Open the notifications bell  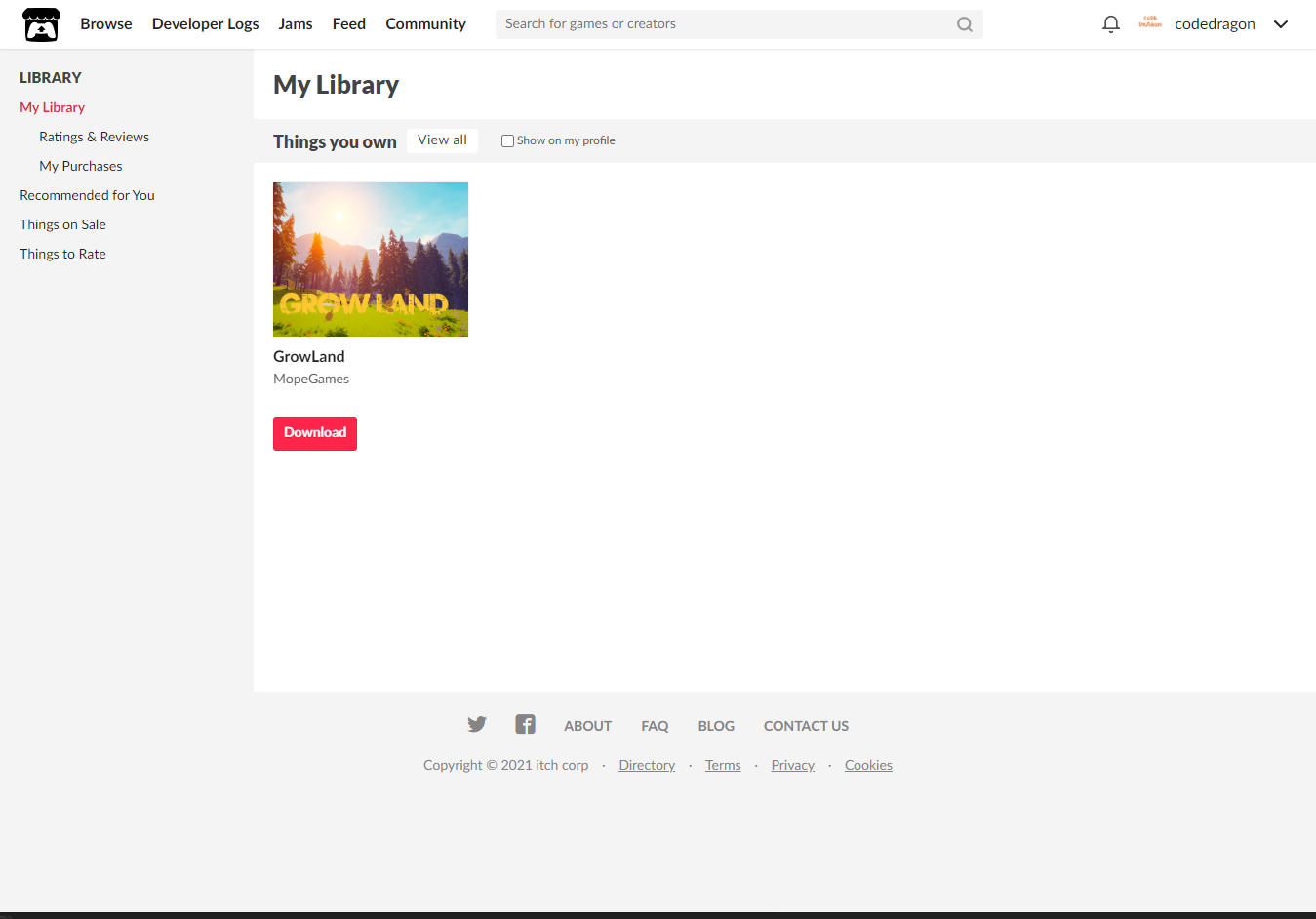click(x=1110, y=24)
